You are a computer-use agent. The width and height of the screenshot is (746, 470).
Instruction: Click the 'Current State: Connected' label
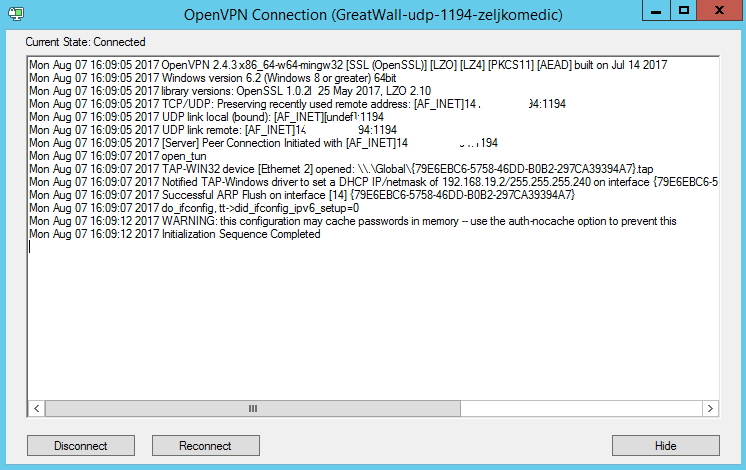[x=86, y=42]
